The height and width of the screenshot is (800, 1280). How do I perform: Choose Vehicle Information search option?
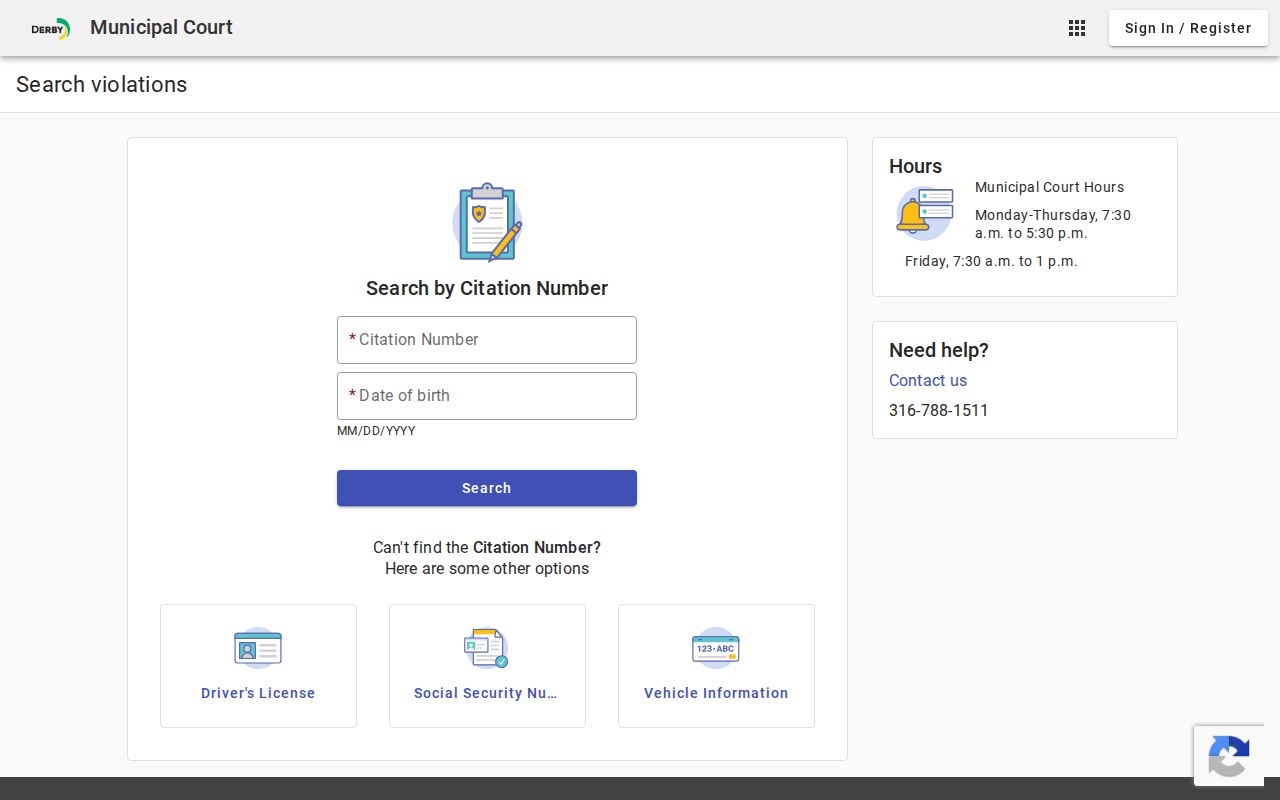pos(716,666)
